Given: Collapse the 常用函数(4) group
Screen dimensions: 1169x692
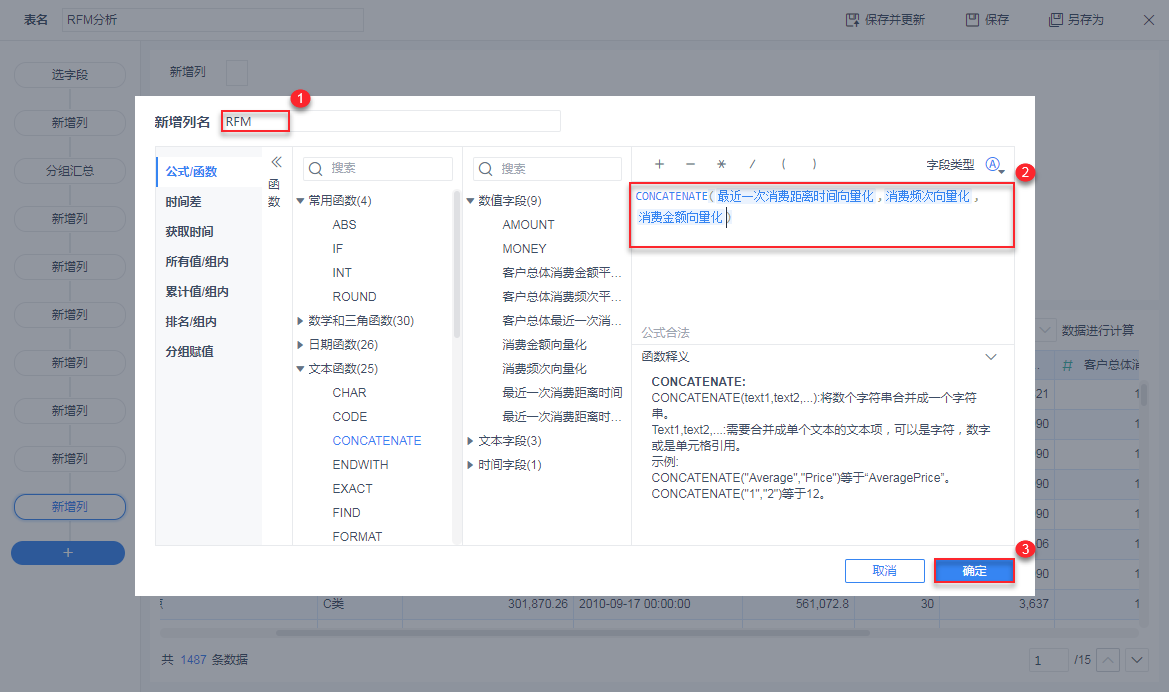Looking at the screenshot, I should [300, 201].
